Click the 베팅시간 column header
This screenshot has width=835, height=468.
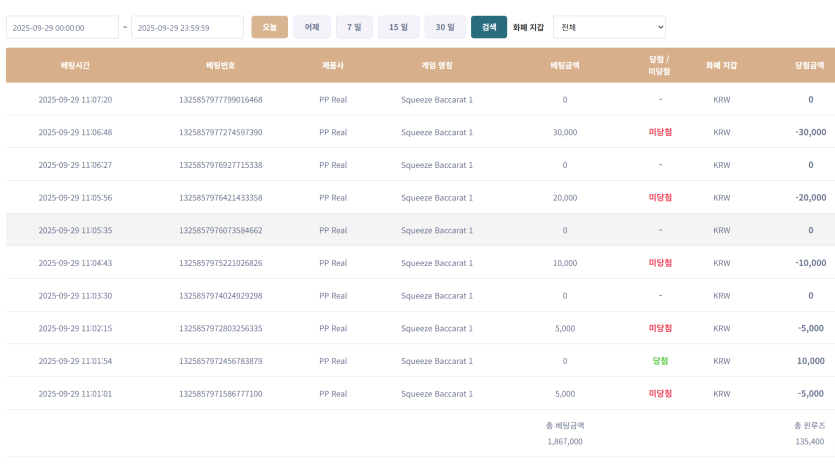tap(75, 65)
